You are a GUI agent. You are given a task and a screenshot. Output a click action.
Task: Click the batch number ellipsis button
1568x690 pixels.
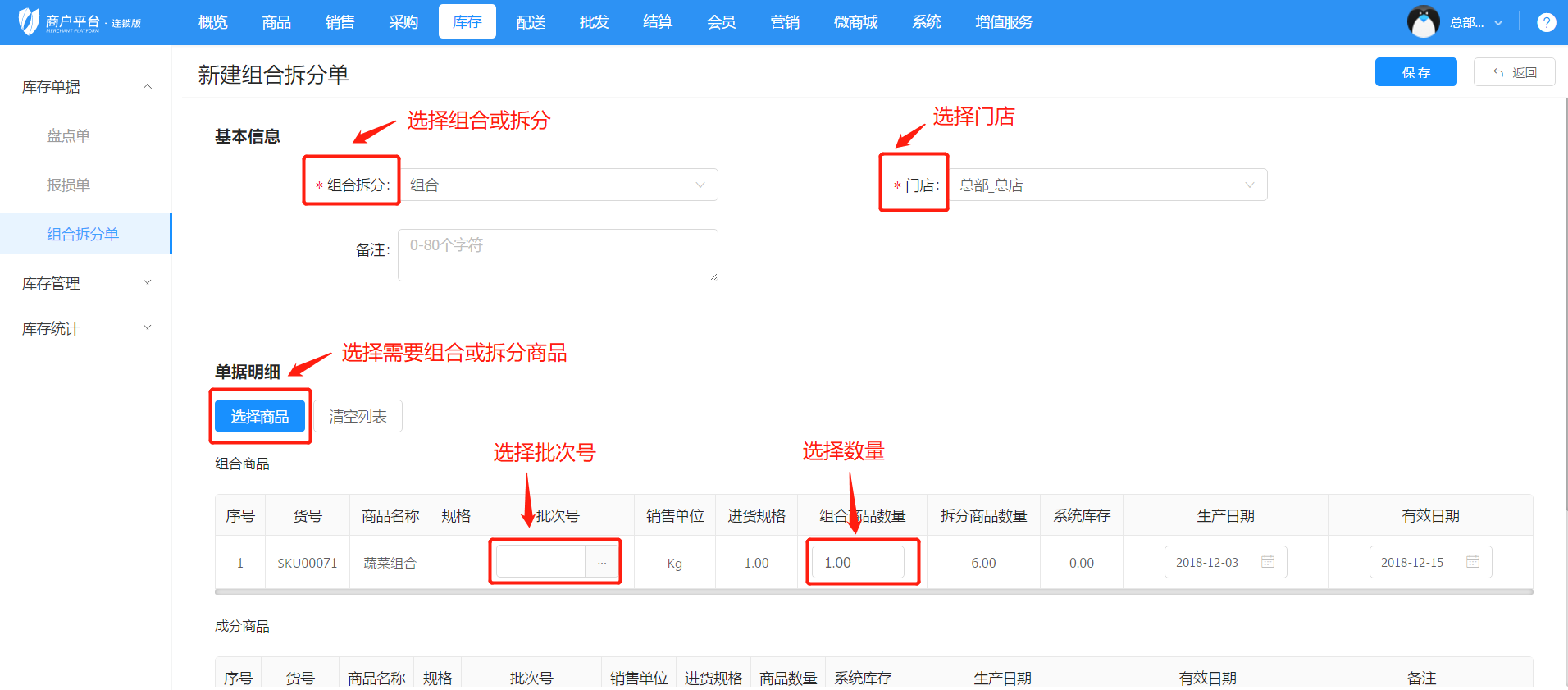(602, 563)
